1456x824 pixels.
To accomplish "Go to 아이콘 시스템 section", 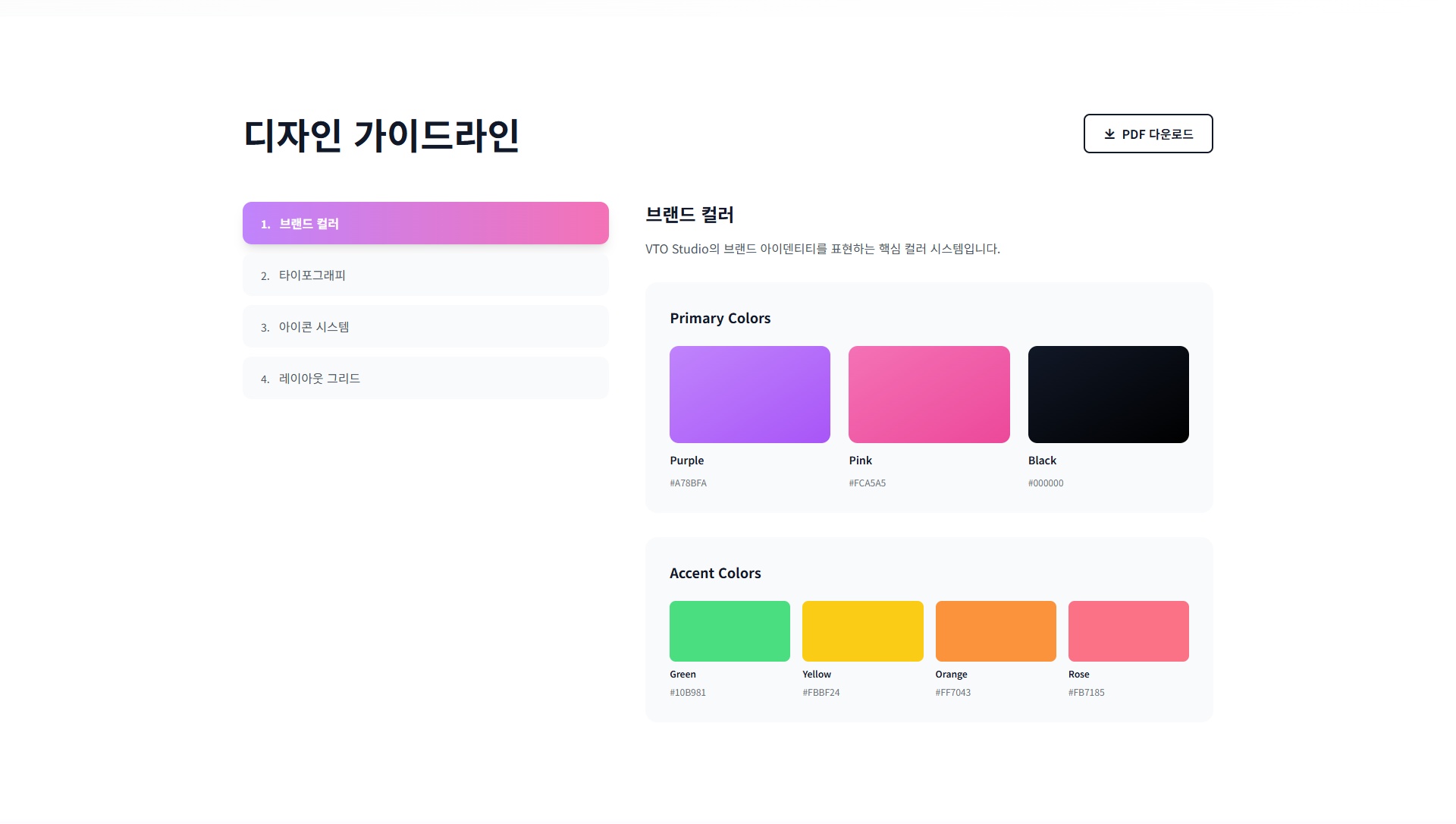I will (425, 326).
